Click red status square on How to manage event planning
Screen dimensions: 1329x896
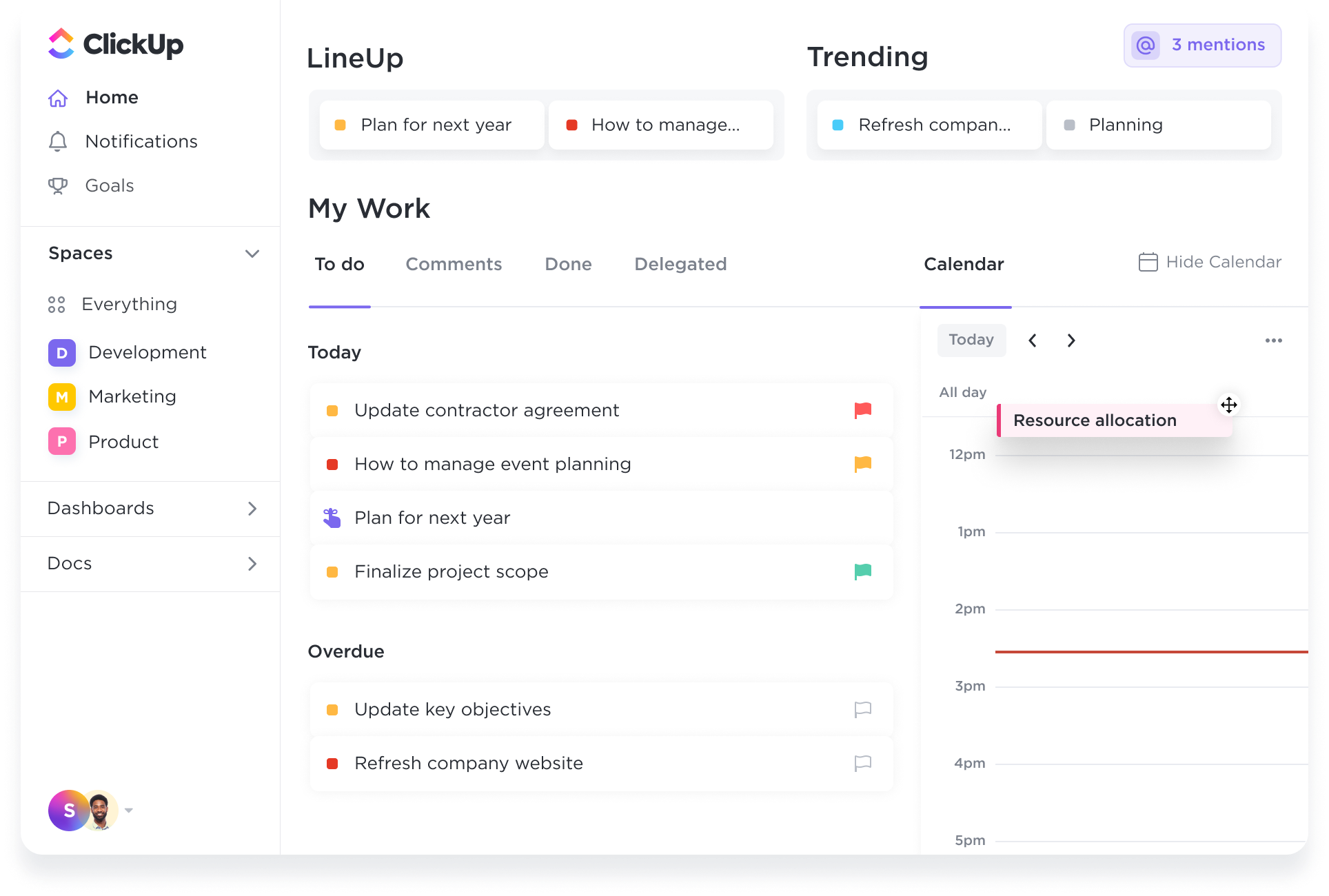(x=332, y=465)
